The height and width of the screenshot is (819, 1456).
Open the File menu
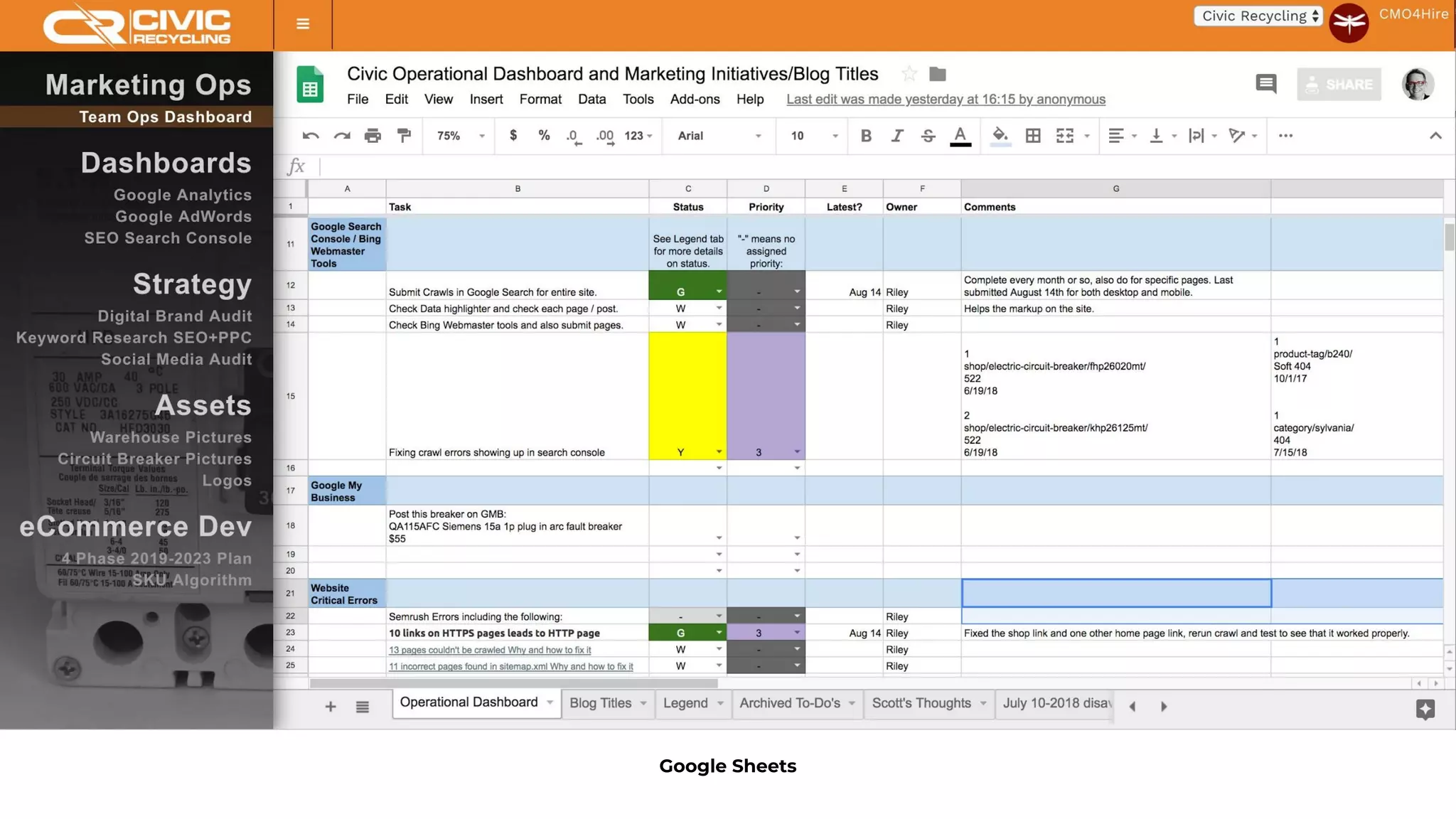point(358,100)
